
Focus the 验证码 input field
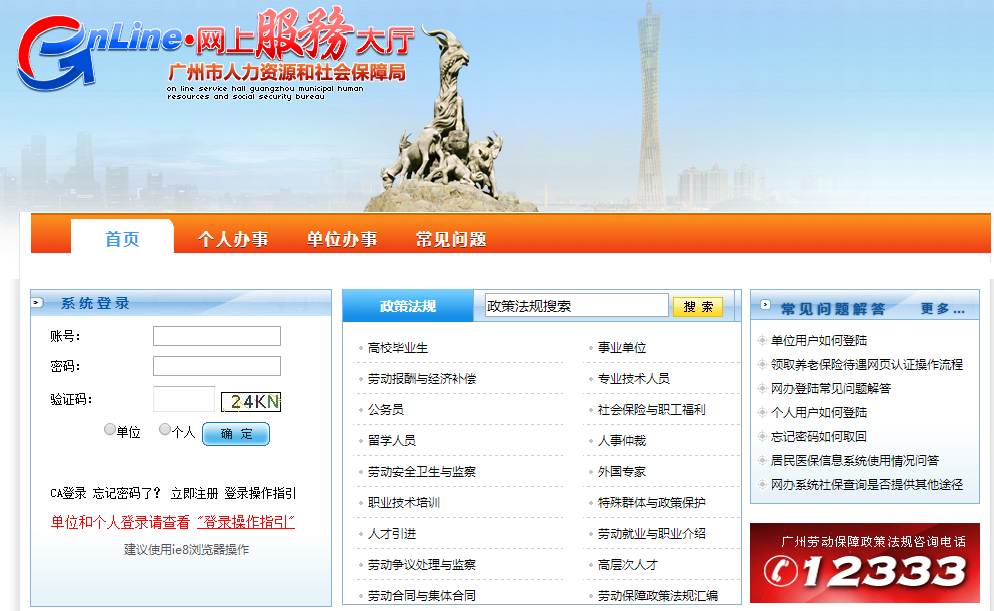(x=184, y=399)
